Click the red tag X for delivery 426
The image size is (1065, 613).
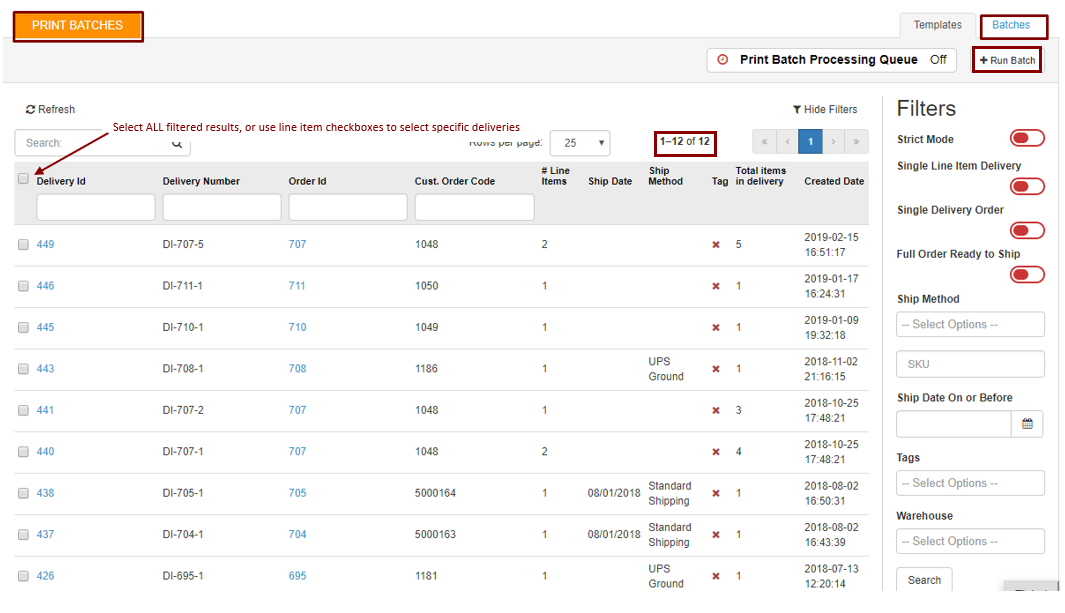coord(716,576)
